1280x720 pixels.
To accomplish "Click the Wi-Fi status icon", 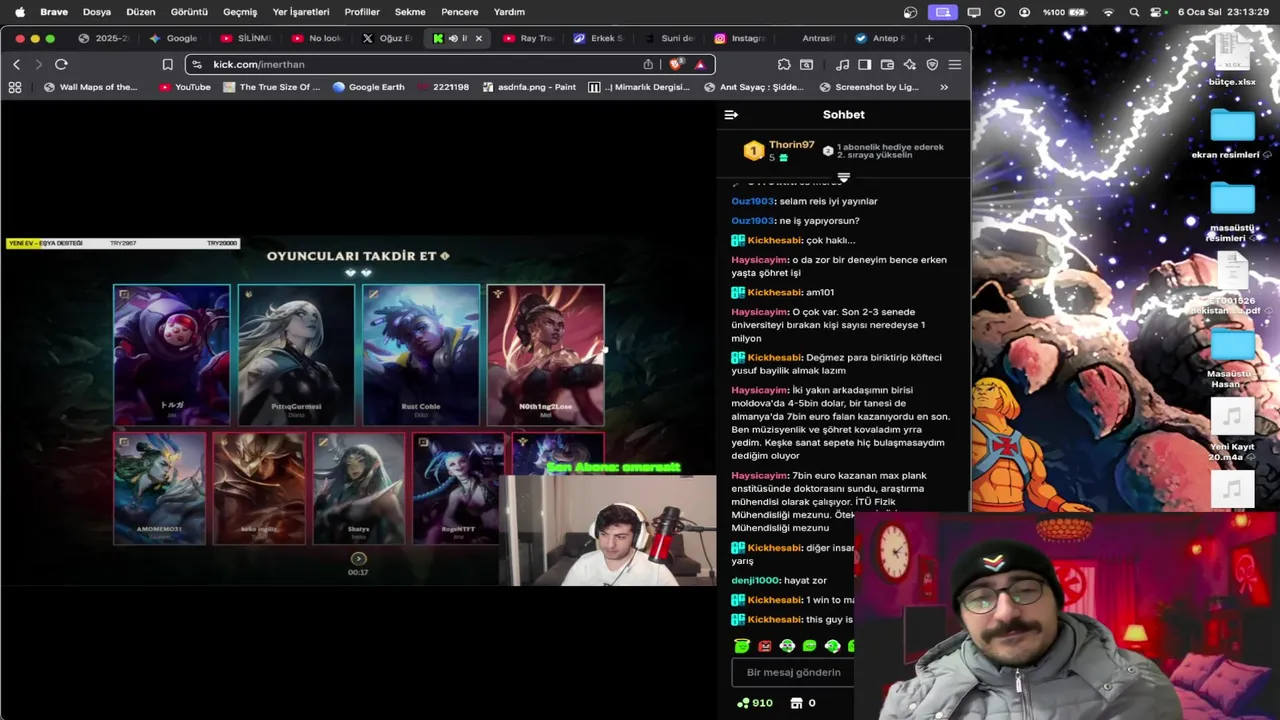I will tap(1108, 12).
